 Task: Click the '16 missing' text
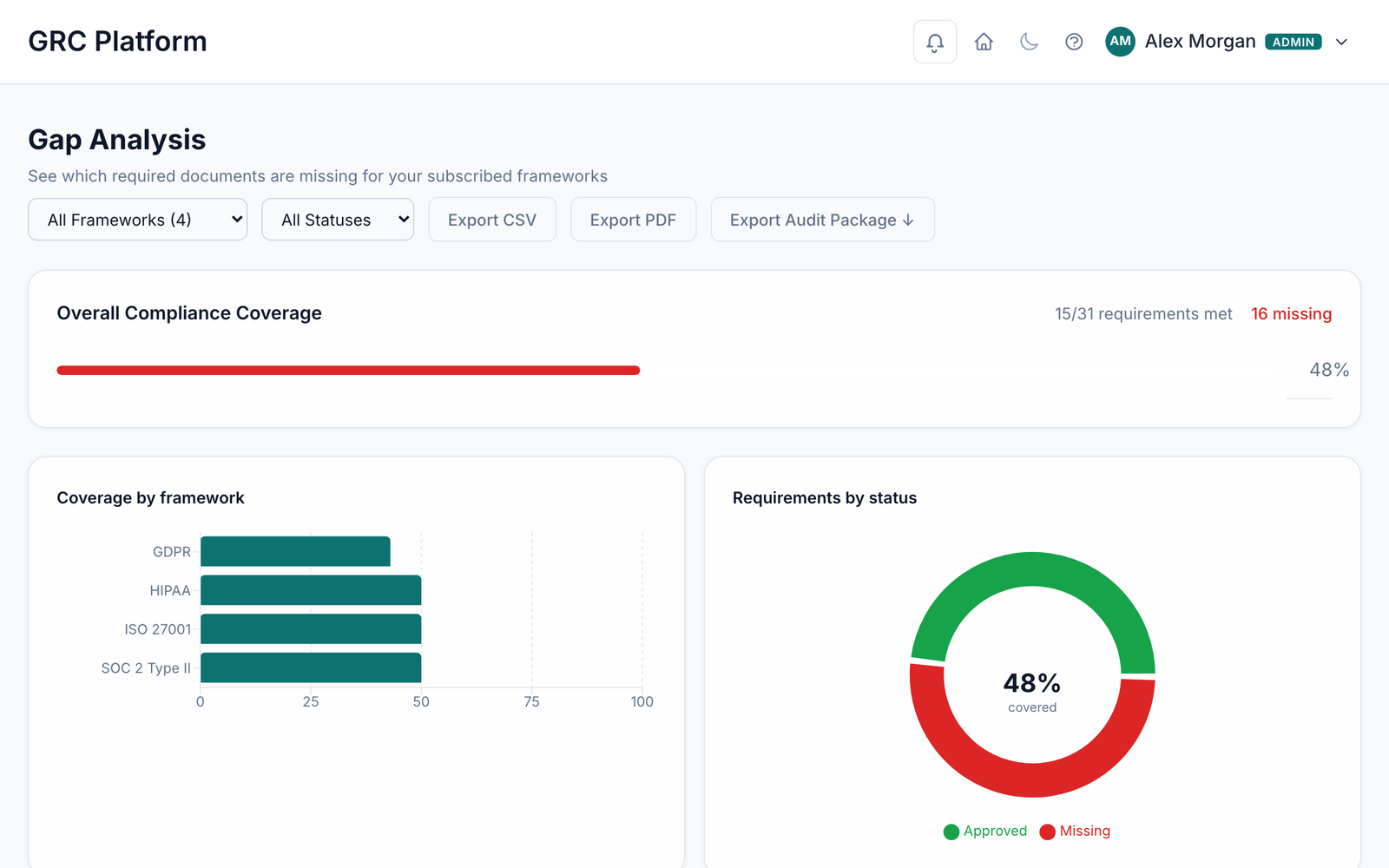(1291, 313)
